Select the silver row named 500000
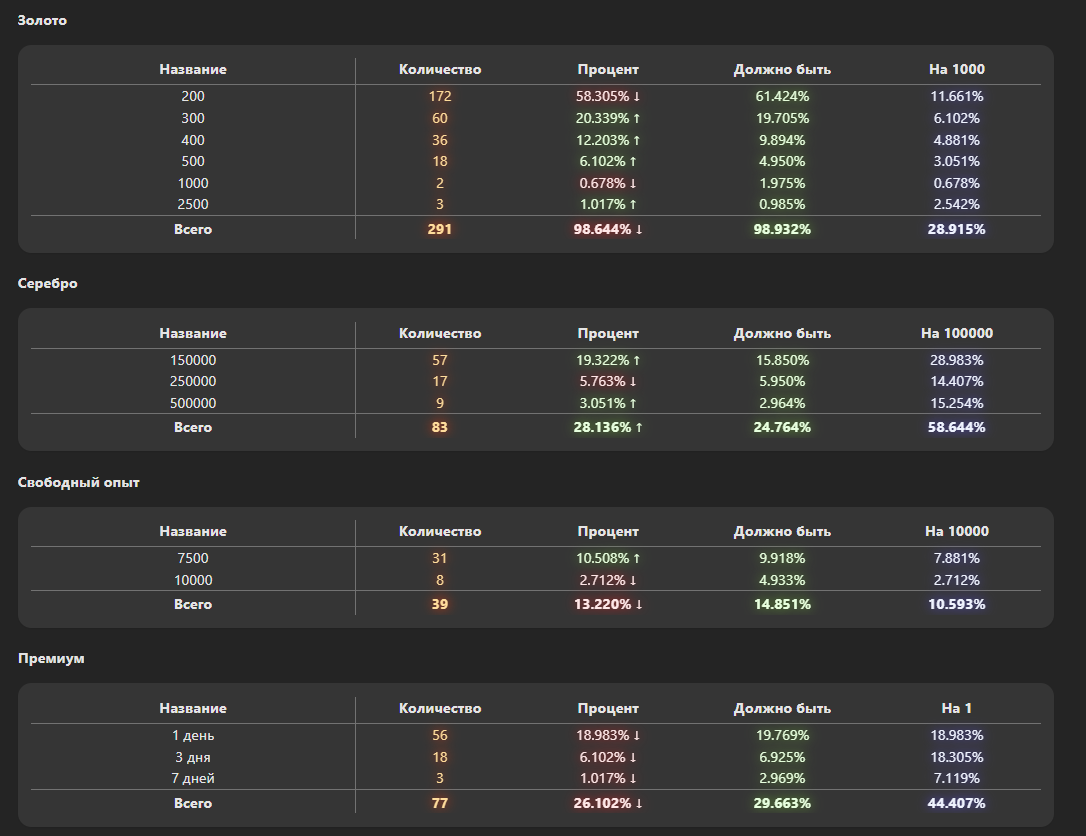 click(x=193, y=403)
